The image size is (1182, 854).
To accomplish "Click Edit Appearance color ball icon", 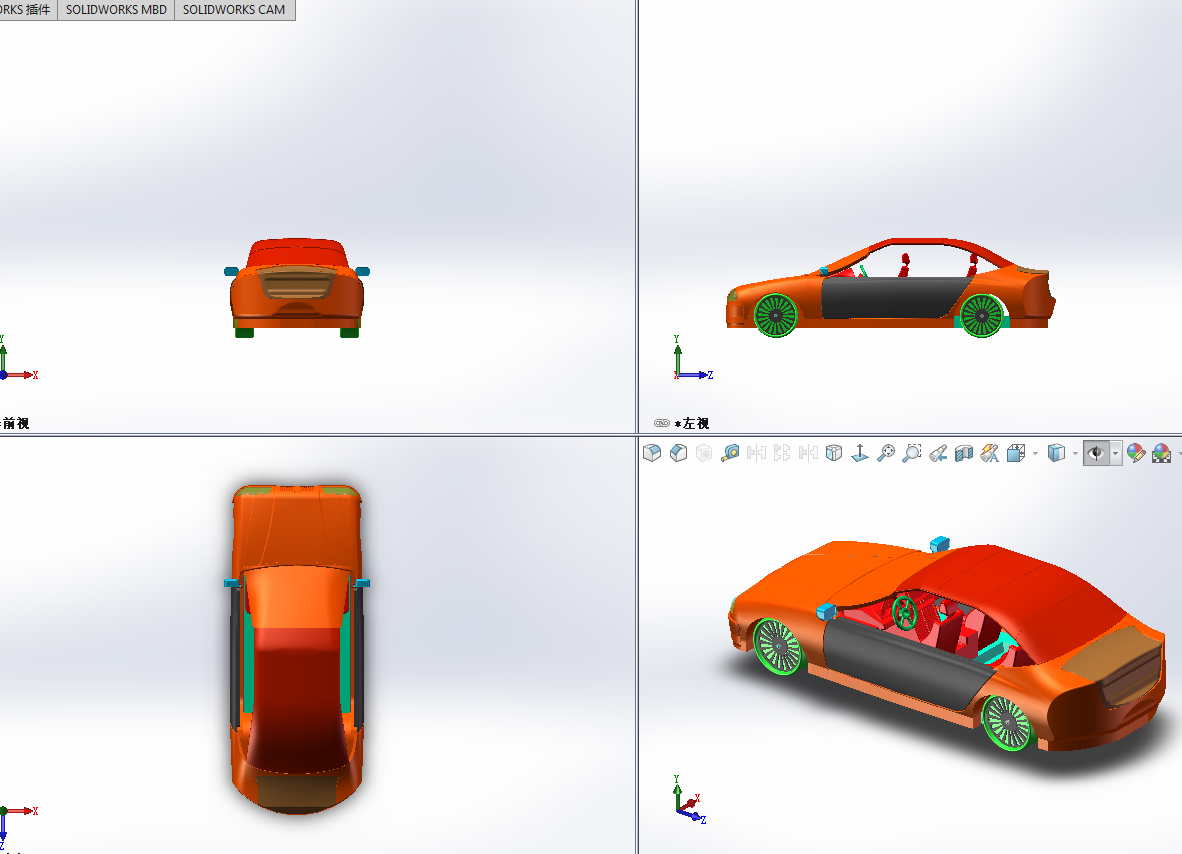I will (x=1136, y=452).
